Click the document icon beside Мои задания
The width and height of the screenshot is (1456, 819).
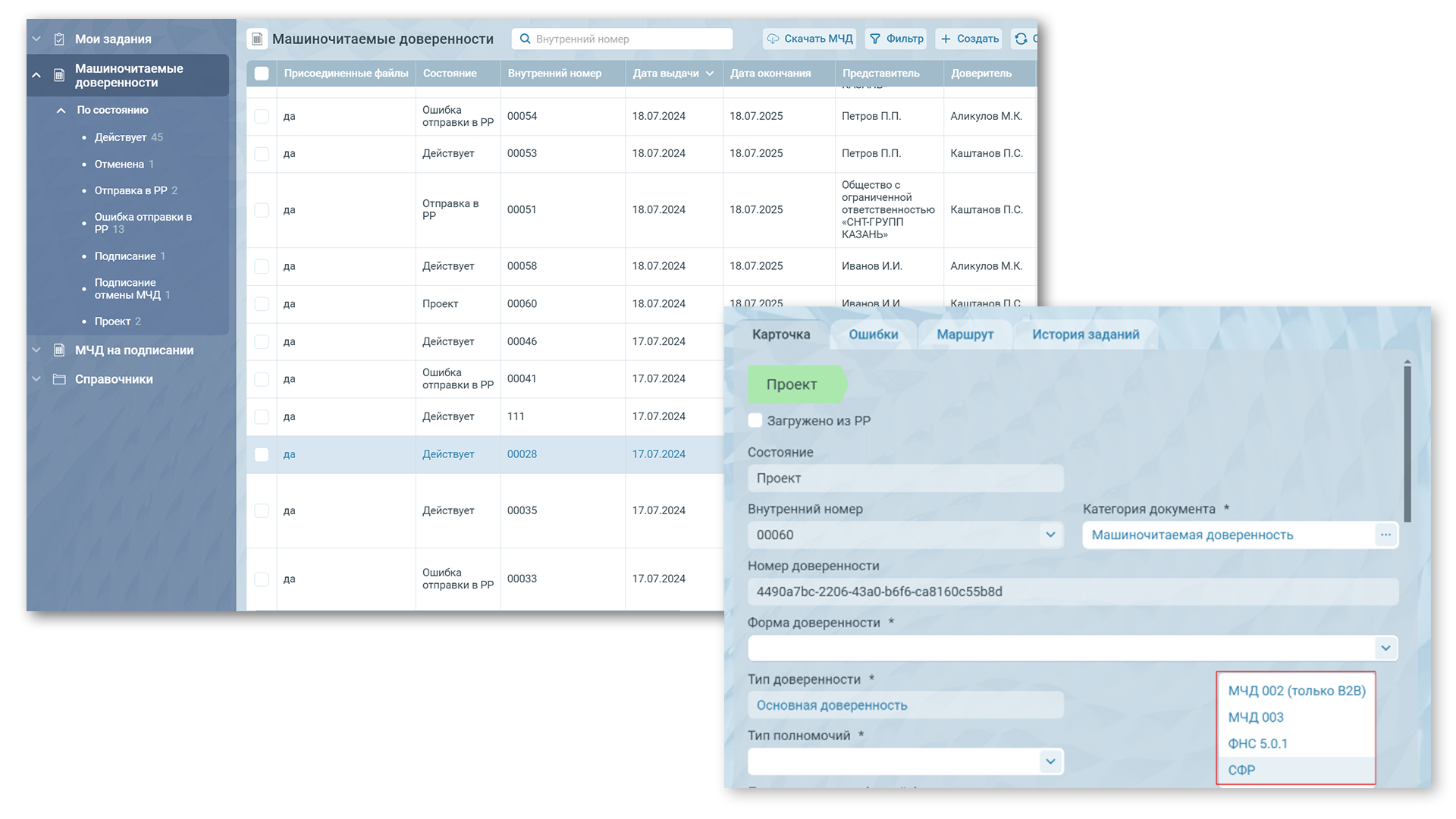coord(59,39)
